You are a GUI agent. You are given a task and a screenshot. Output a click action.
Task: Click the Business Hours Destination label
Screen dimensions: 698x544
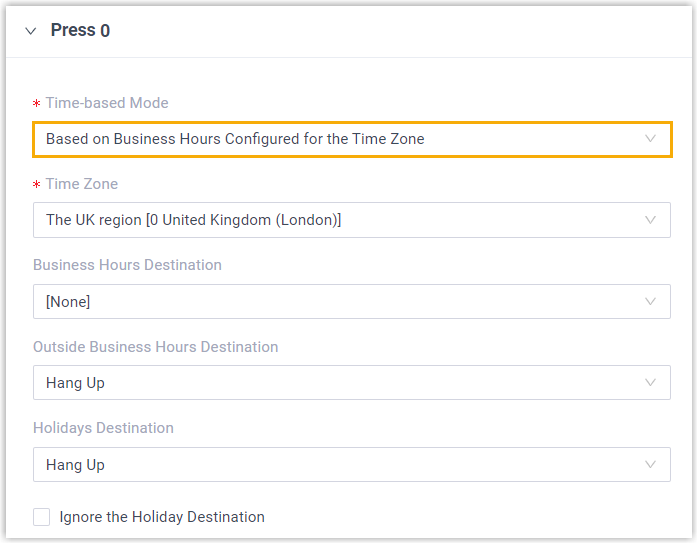pyautogui.click(x=127, y=265)
